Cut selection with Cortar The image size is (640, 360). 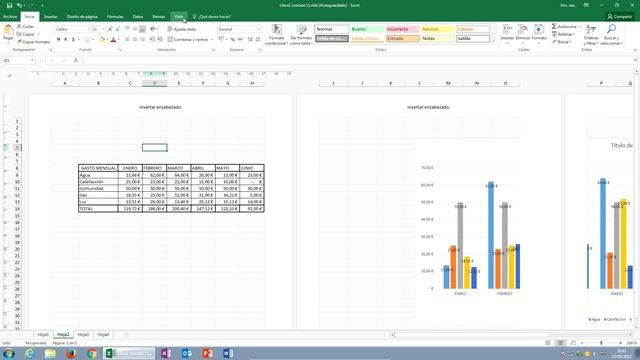click(26, 27)
